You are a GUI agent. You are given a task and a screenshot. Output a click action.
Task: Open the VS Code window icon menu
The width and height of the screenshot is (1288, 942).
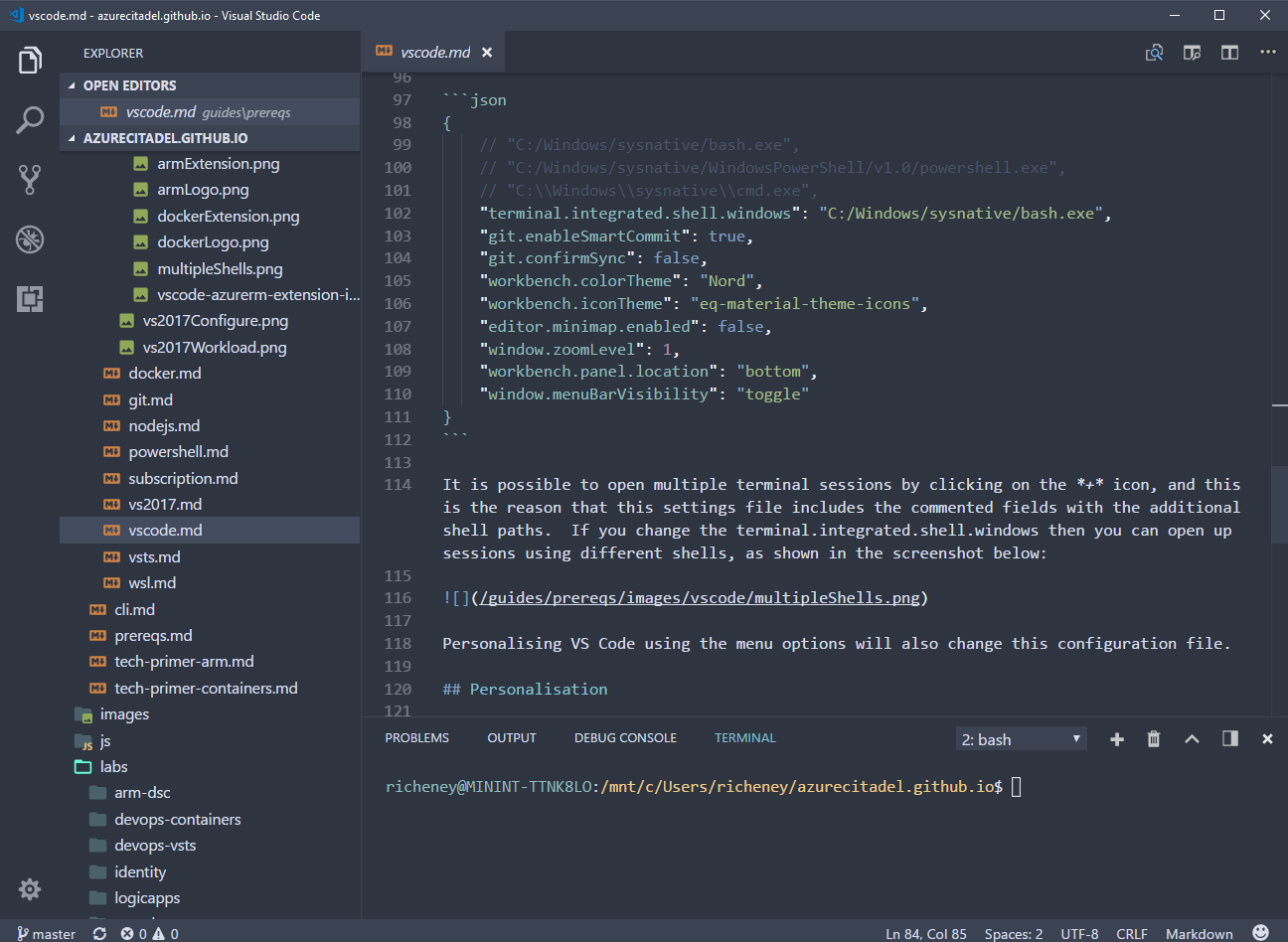click(x=16, y=15)
